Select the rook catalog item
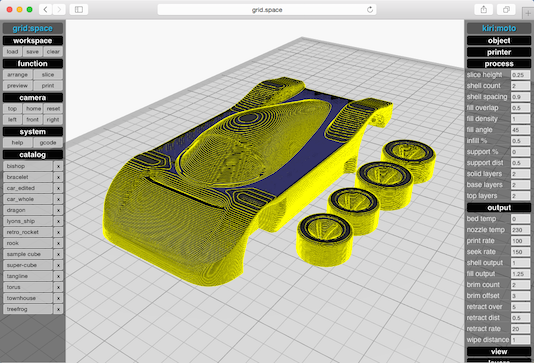Screen dimensions: 534x363 tap(28, 243)
